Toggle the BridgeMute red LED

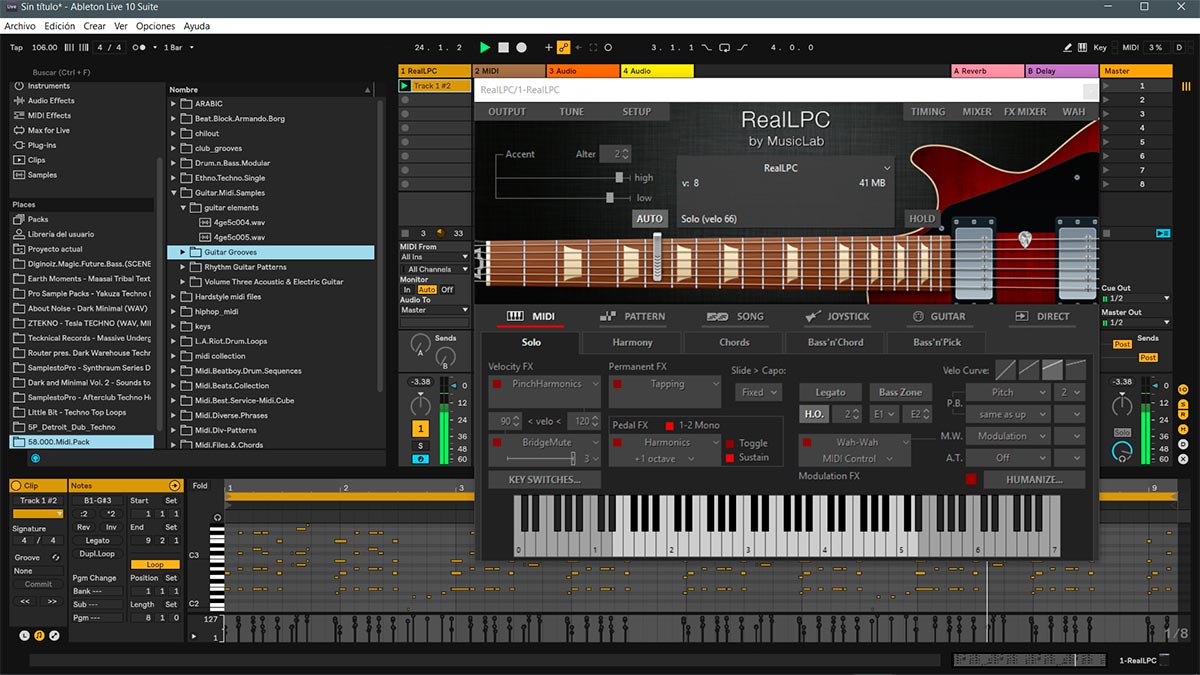(x=497, y=442)
